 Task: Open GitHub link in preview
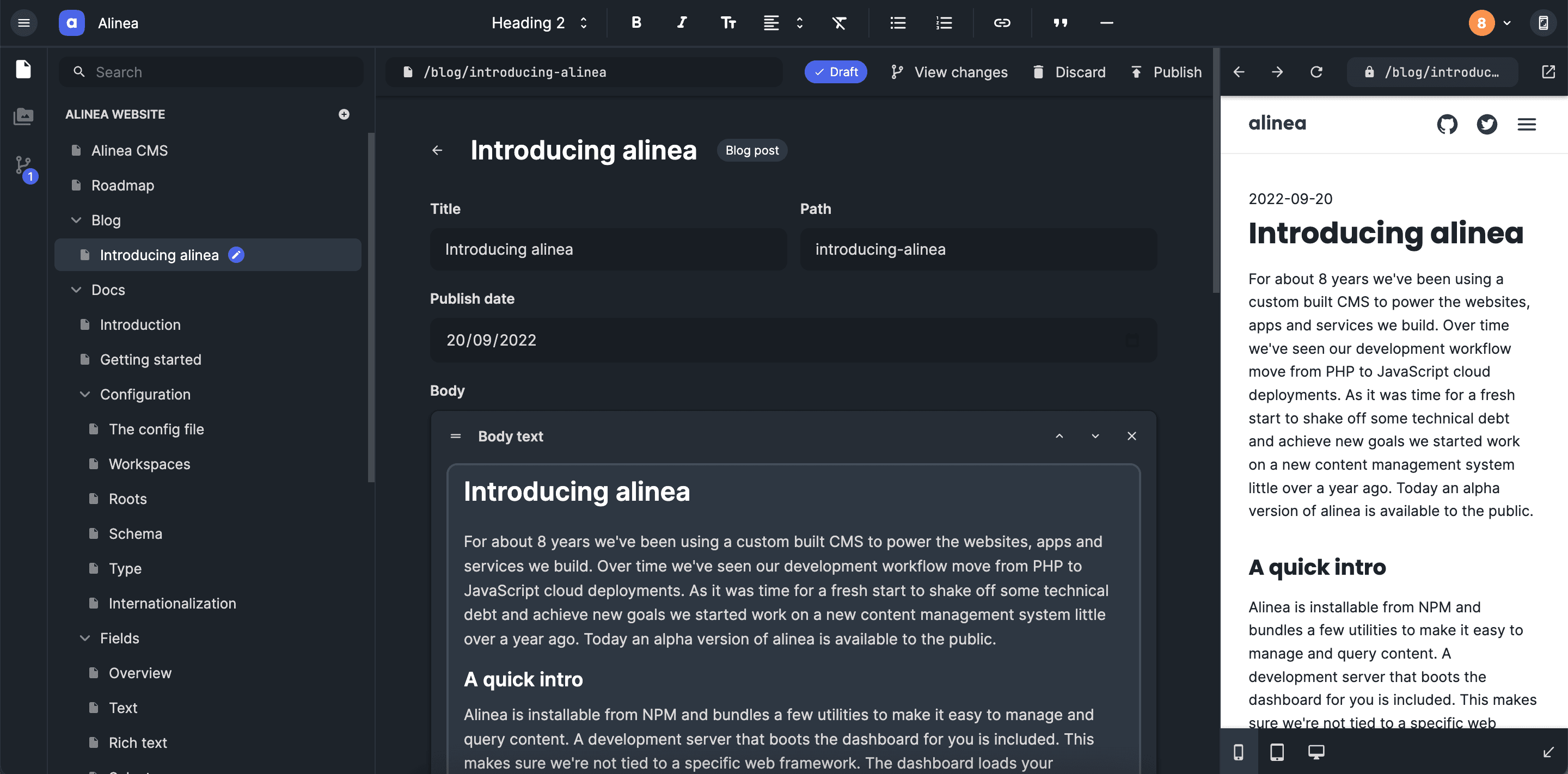coord(1448,124)
